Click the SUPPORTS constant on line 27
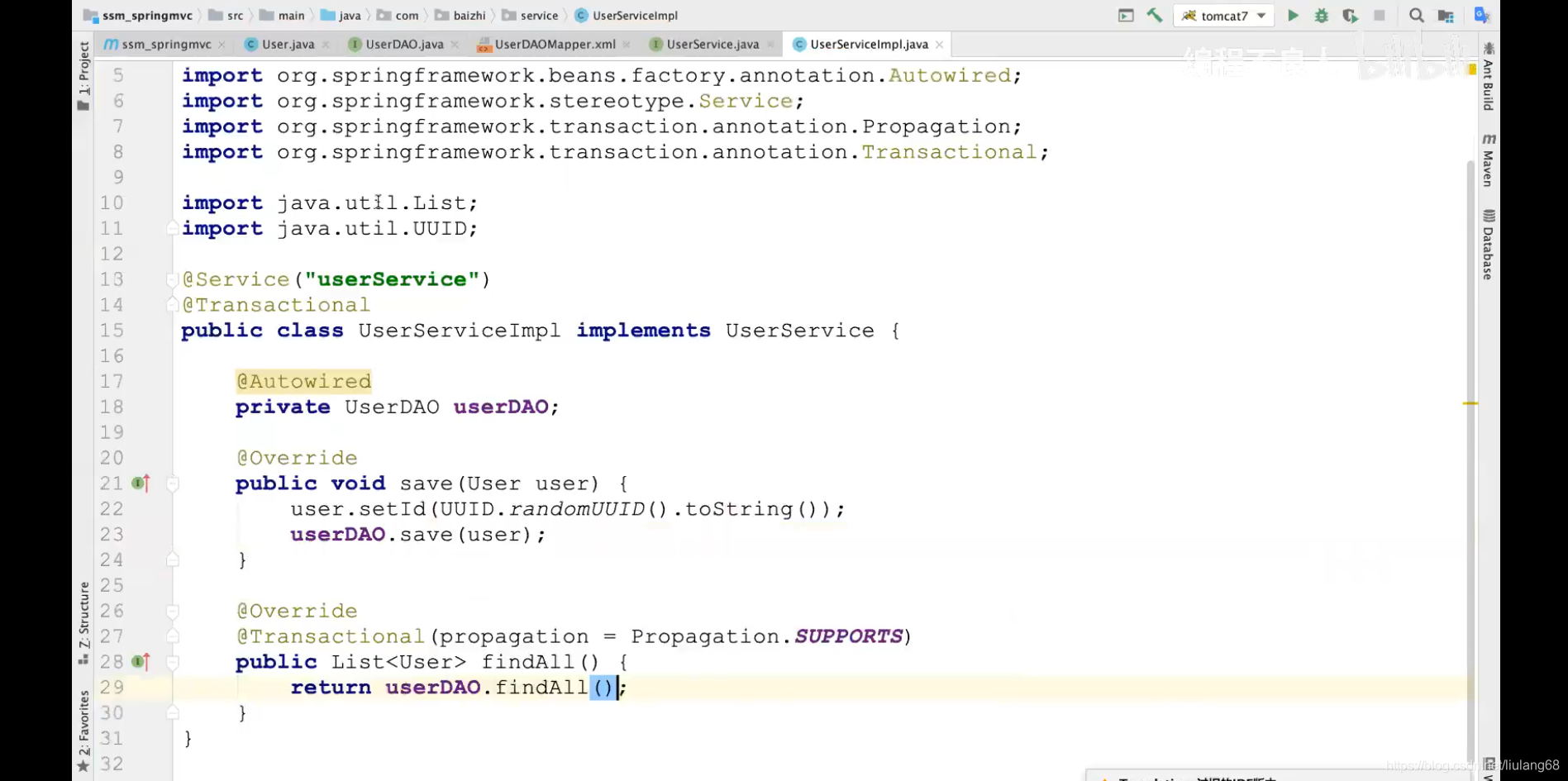The image size is (1568, 781). tap(848, 636)
